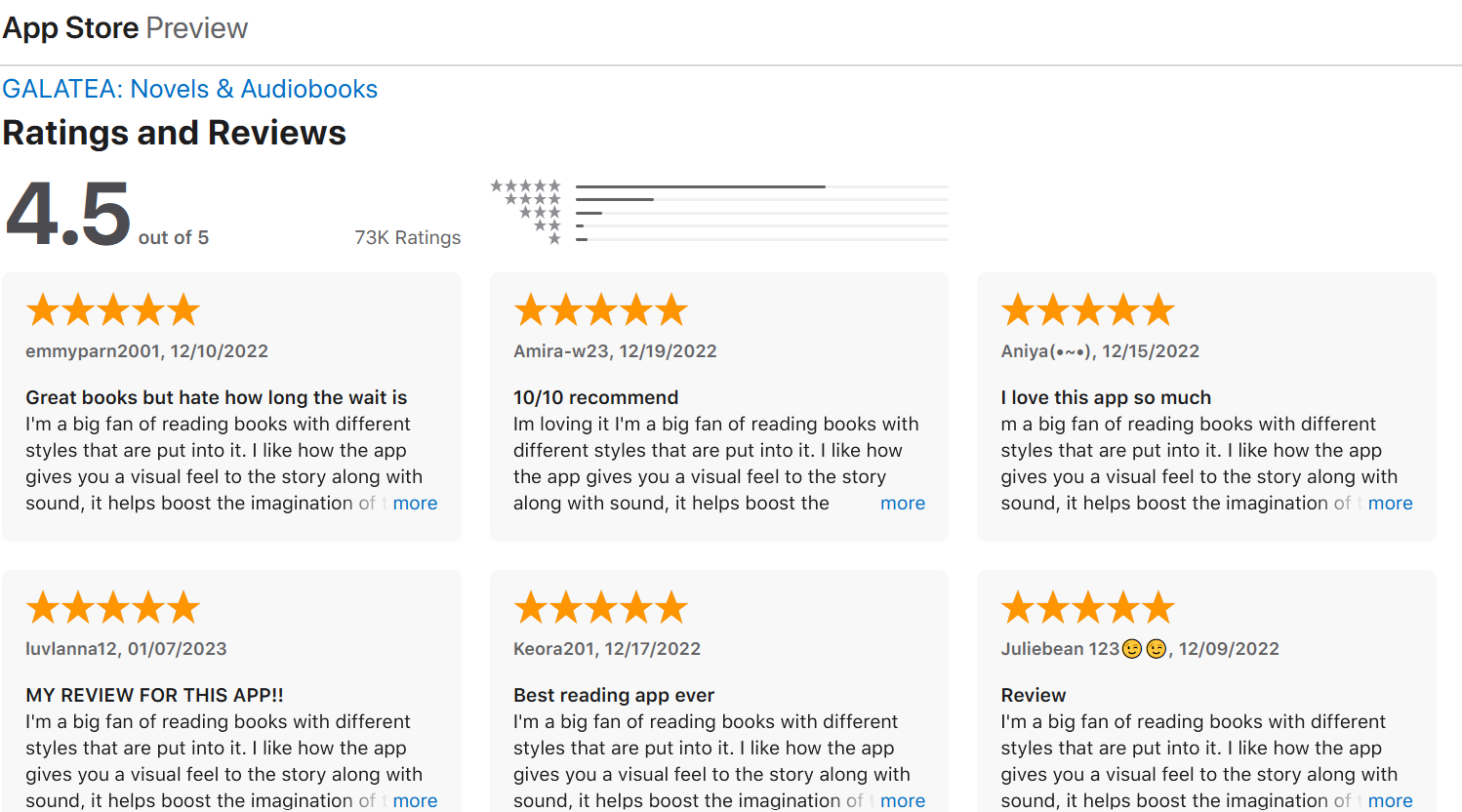Click the four-star rating distribution bar

coord(761,200)
